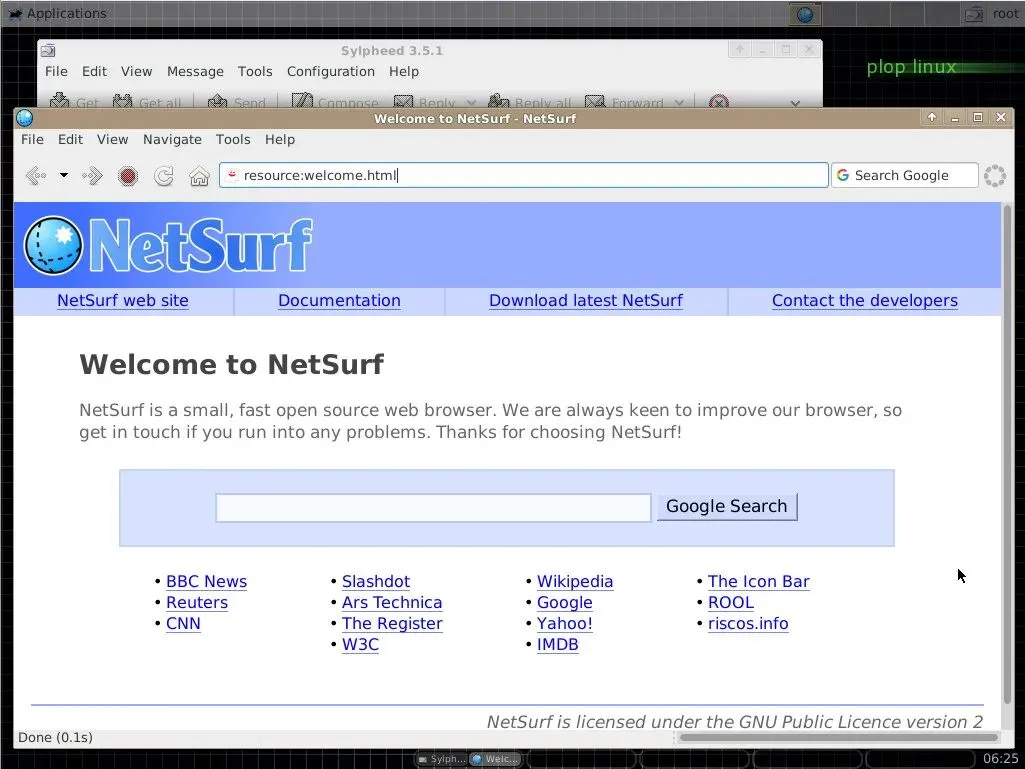
Task: Open the back history dropdown arrow
Action: pyautogui.click(x=63, y=175)
